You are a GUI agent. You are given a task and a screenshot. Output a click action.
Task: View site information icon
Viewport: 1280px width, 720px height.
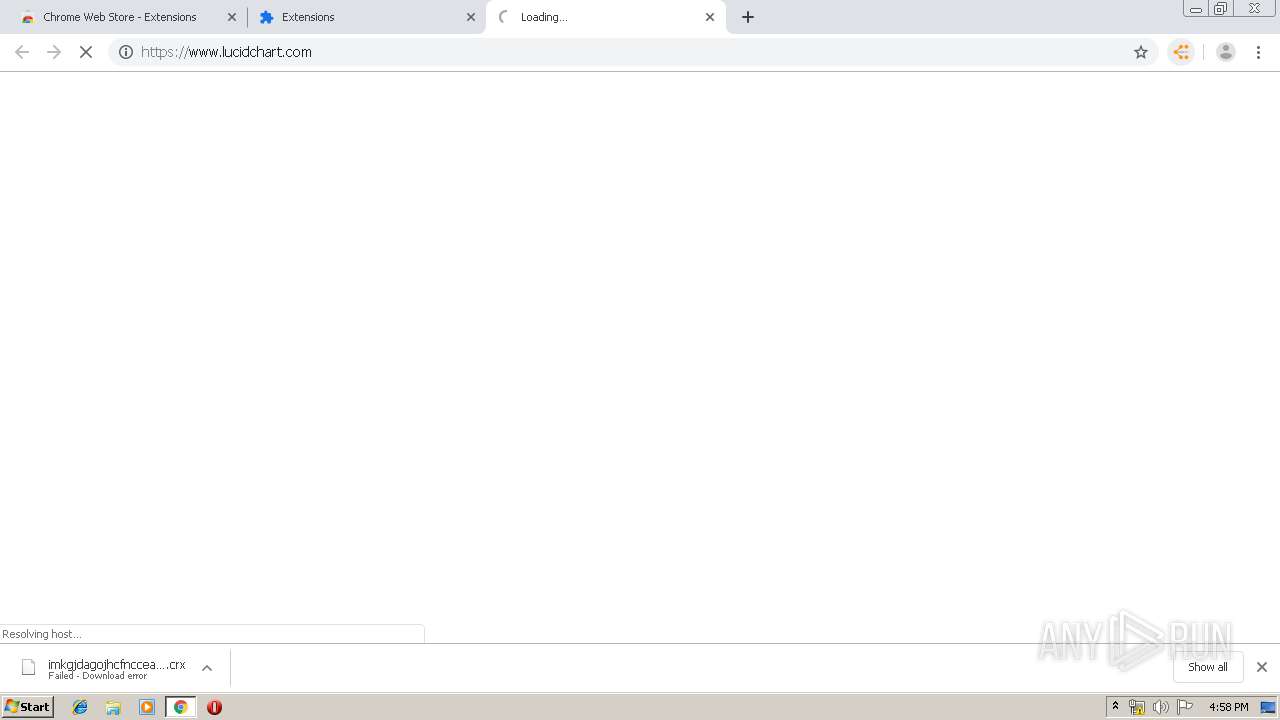point(126,52)
